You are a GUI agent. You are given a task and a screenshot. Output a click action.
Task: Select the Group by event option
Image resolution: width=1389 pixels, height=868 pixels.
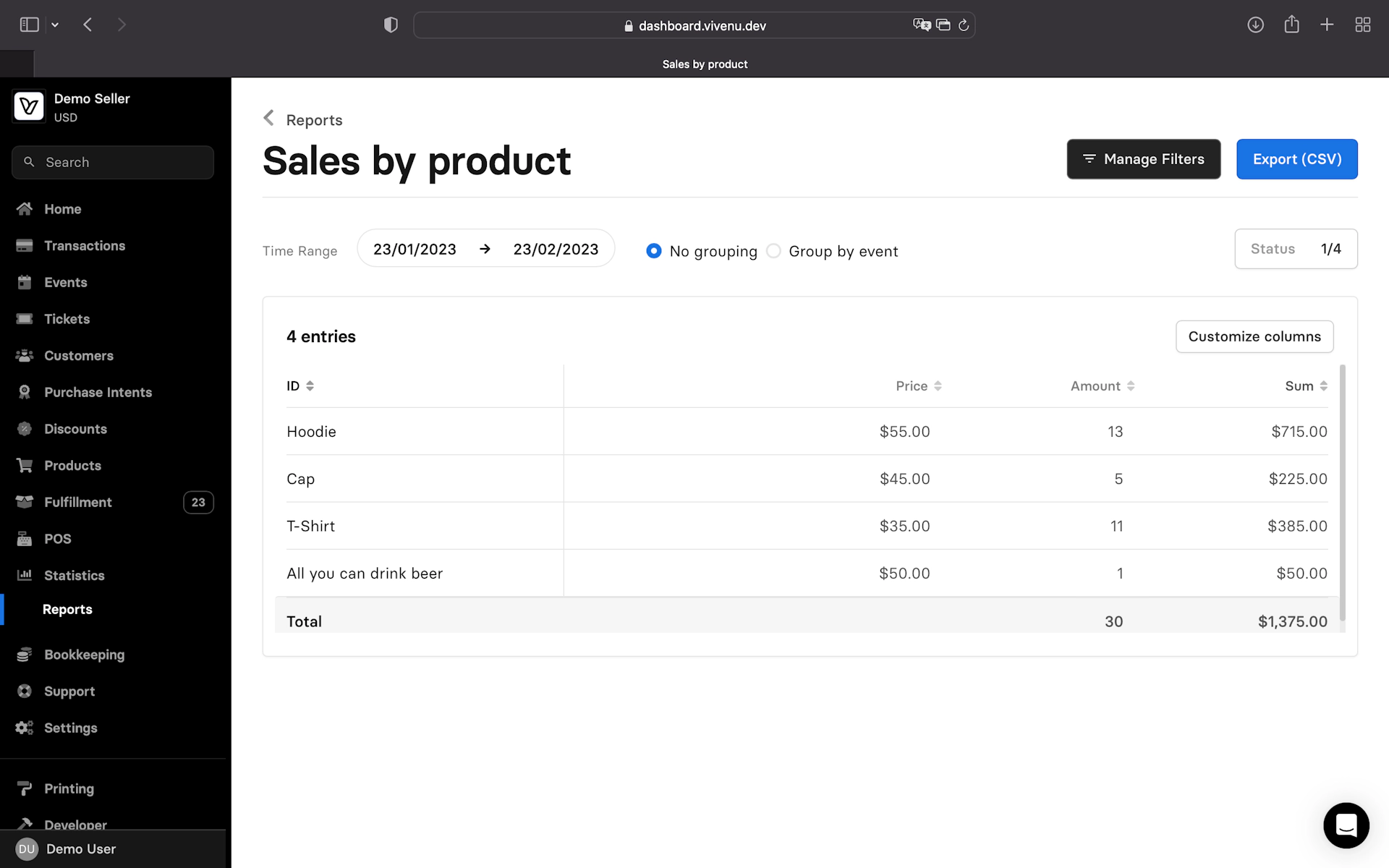(x=774, y=251)
